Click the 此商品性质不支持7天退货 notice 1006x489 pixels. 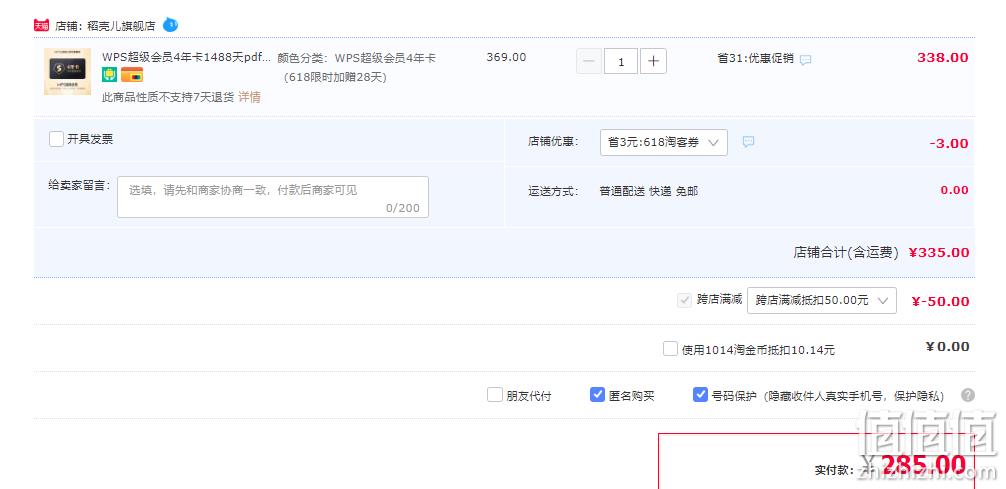[168, 98]
